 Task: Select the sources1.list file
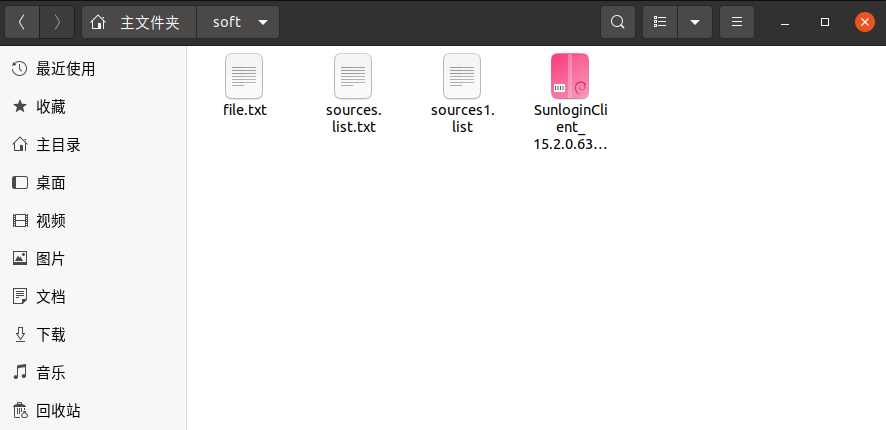tap(462, 94)
